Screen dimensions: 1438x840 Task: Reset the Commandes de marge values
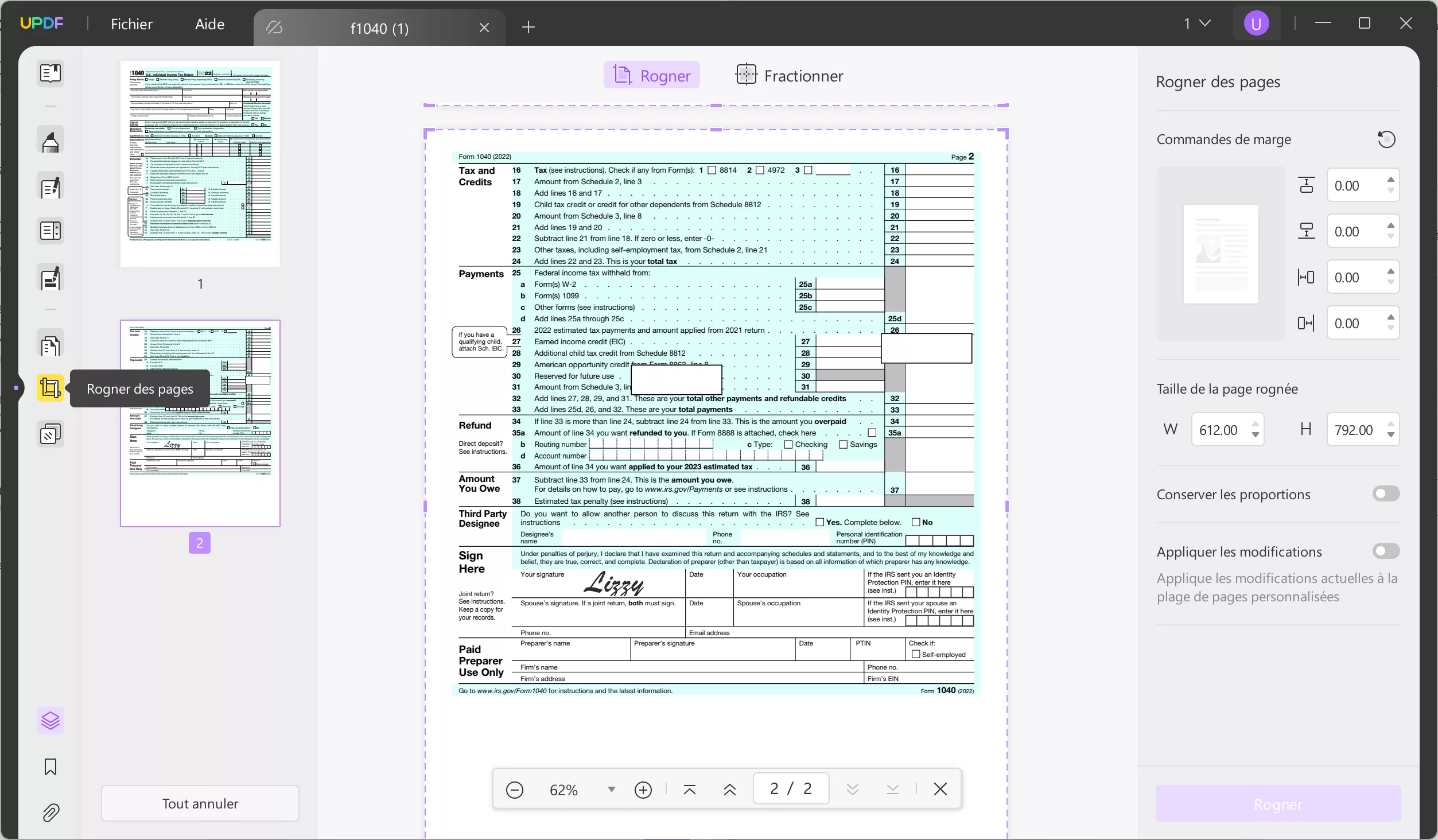[1386, 139]
